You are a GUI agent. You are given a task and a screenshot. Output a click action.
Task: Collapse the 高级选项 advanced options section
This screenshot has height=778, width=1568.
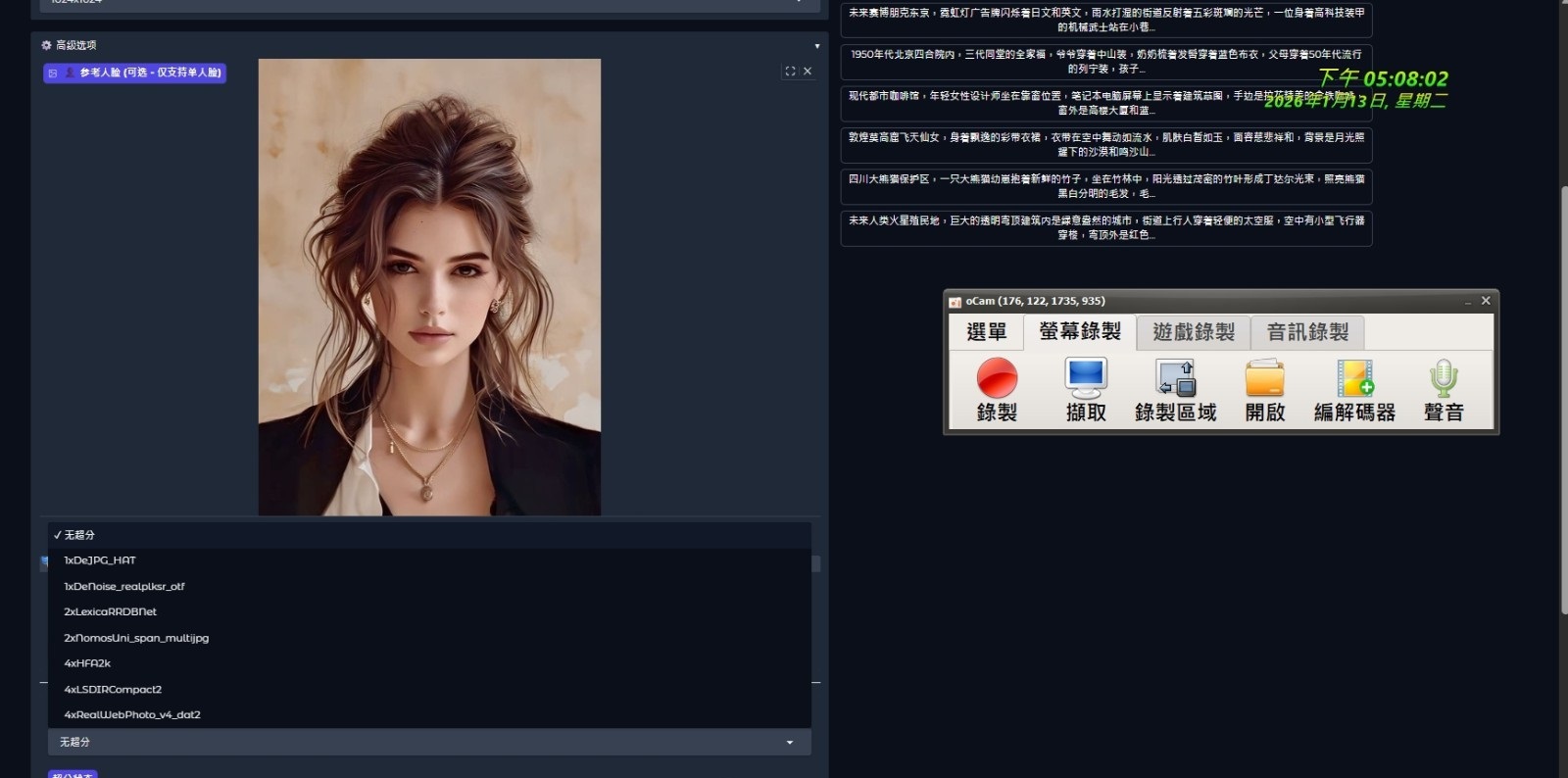click(x=816, y=46)
